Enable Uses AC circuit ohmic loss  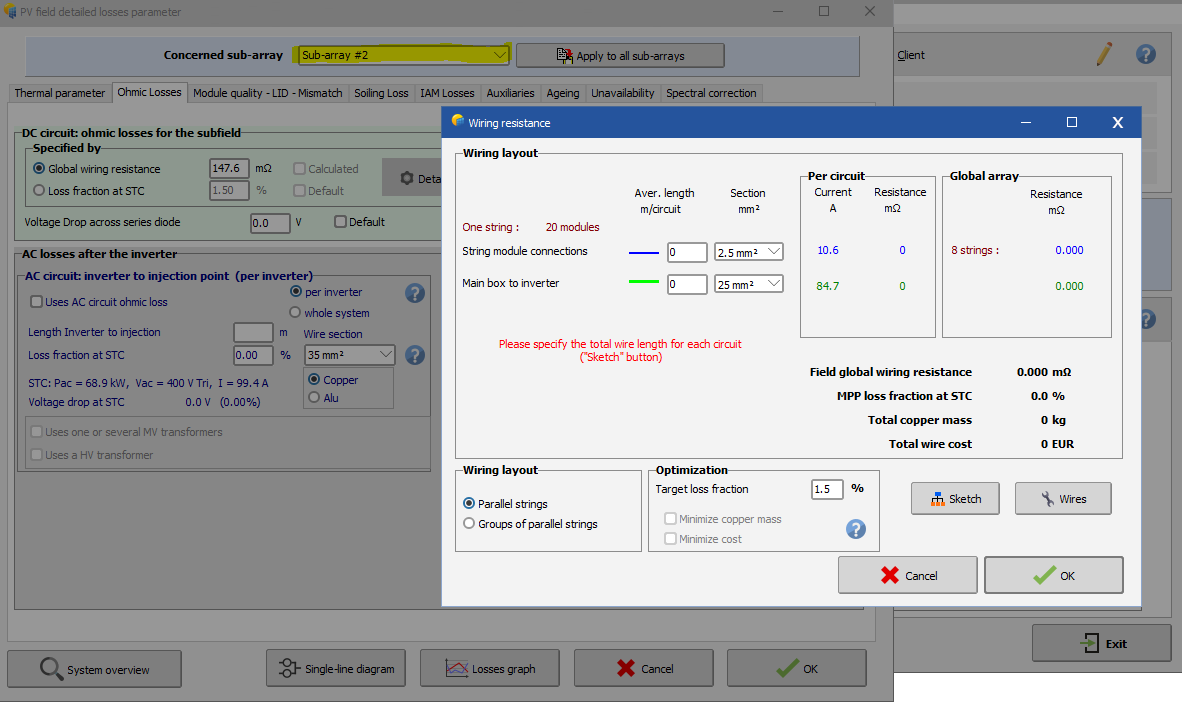pos(37,302)
